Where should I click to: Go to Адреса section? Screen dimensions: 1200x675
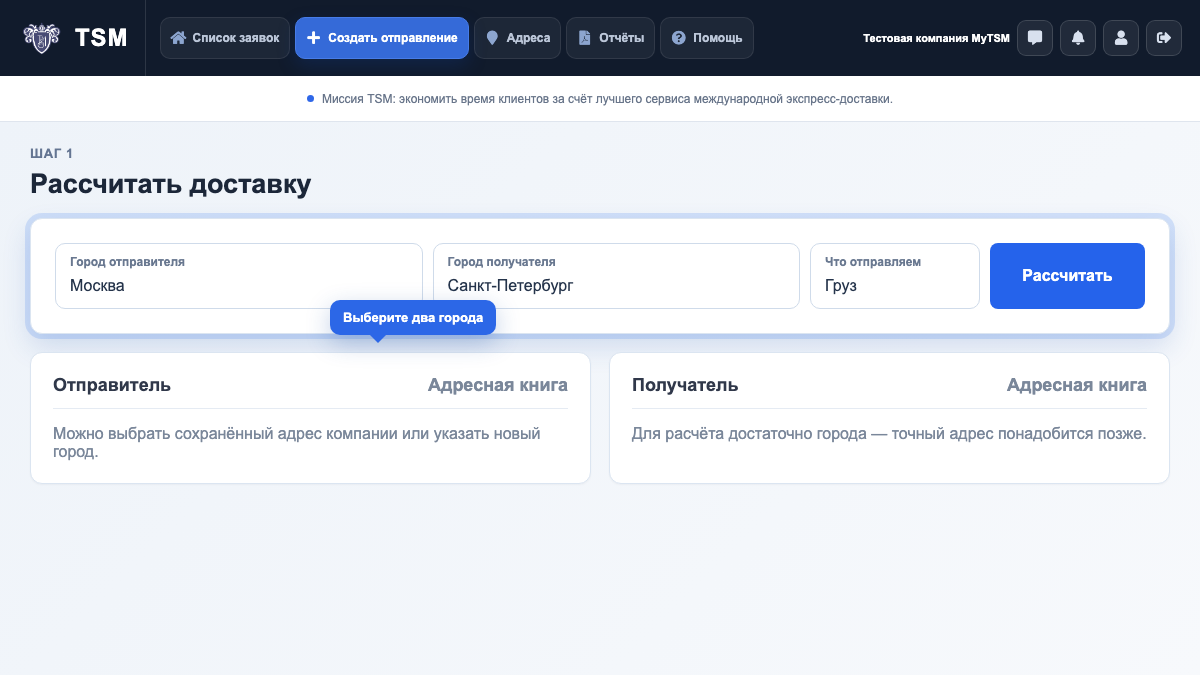coord(518,38)
